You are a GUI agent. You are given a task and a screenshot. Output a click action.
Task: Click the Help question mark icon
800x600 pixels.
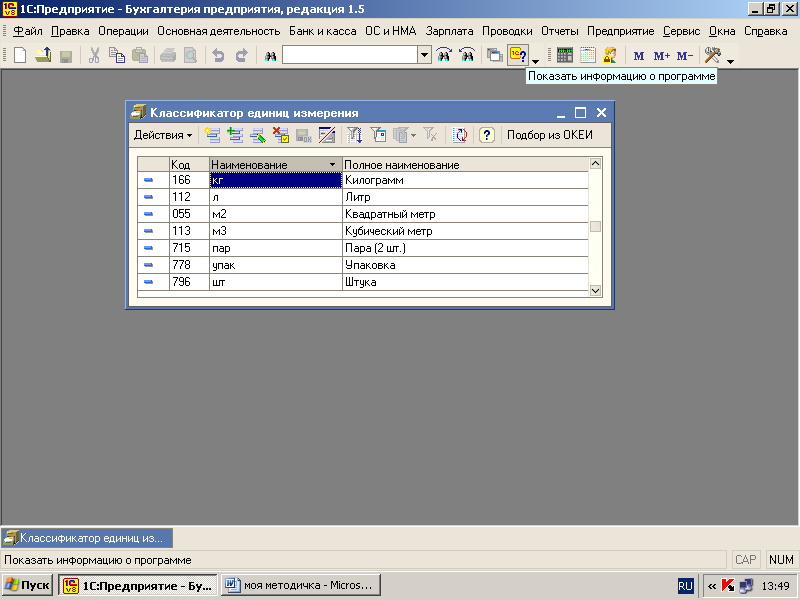click(487, 135)
